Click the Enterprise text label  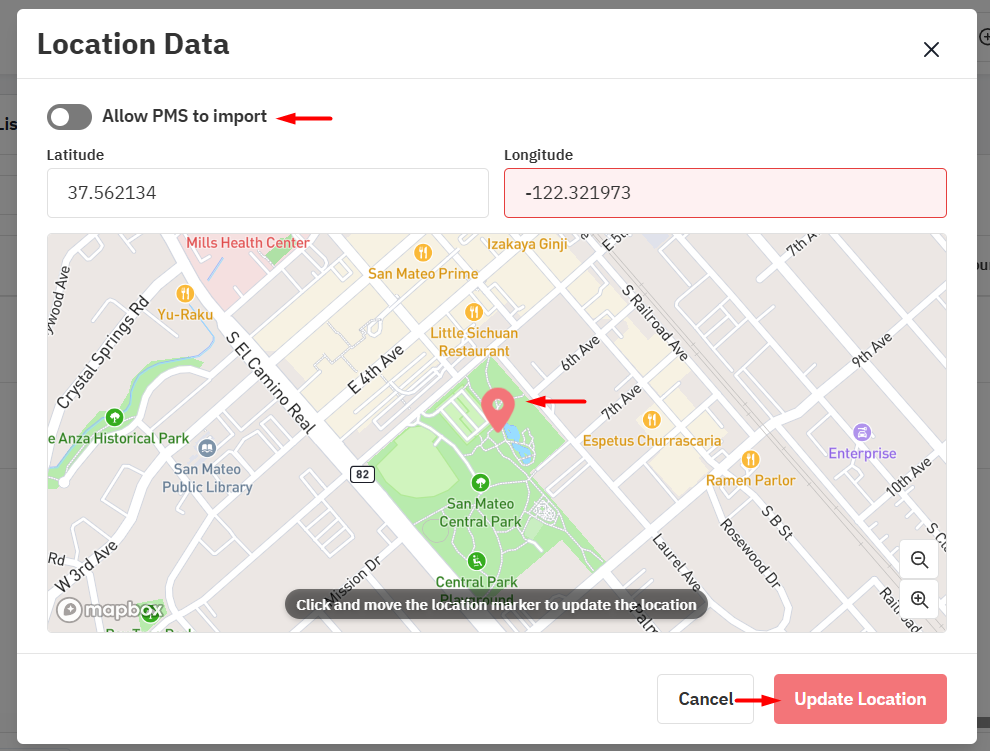coord(862,454)
